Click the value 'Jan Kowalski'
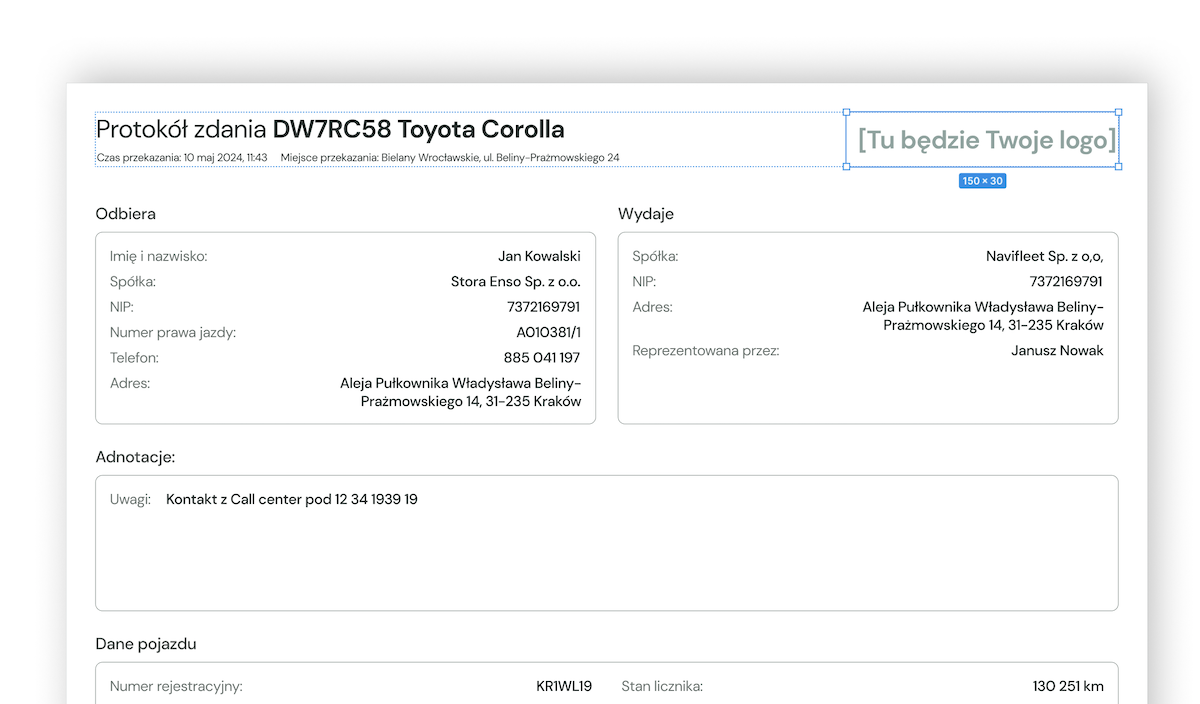Viewport: 1200px width, 704px height. point(539,256)
